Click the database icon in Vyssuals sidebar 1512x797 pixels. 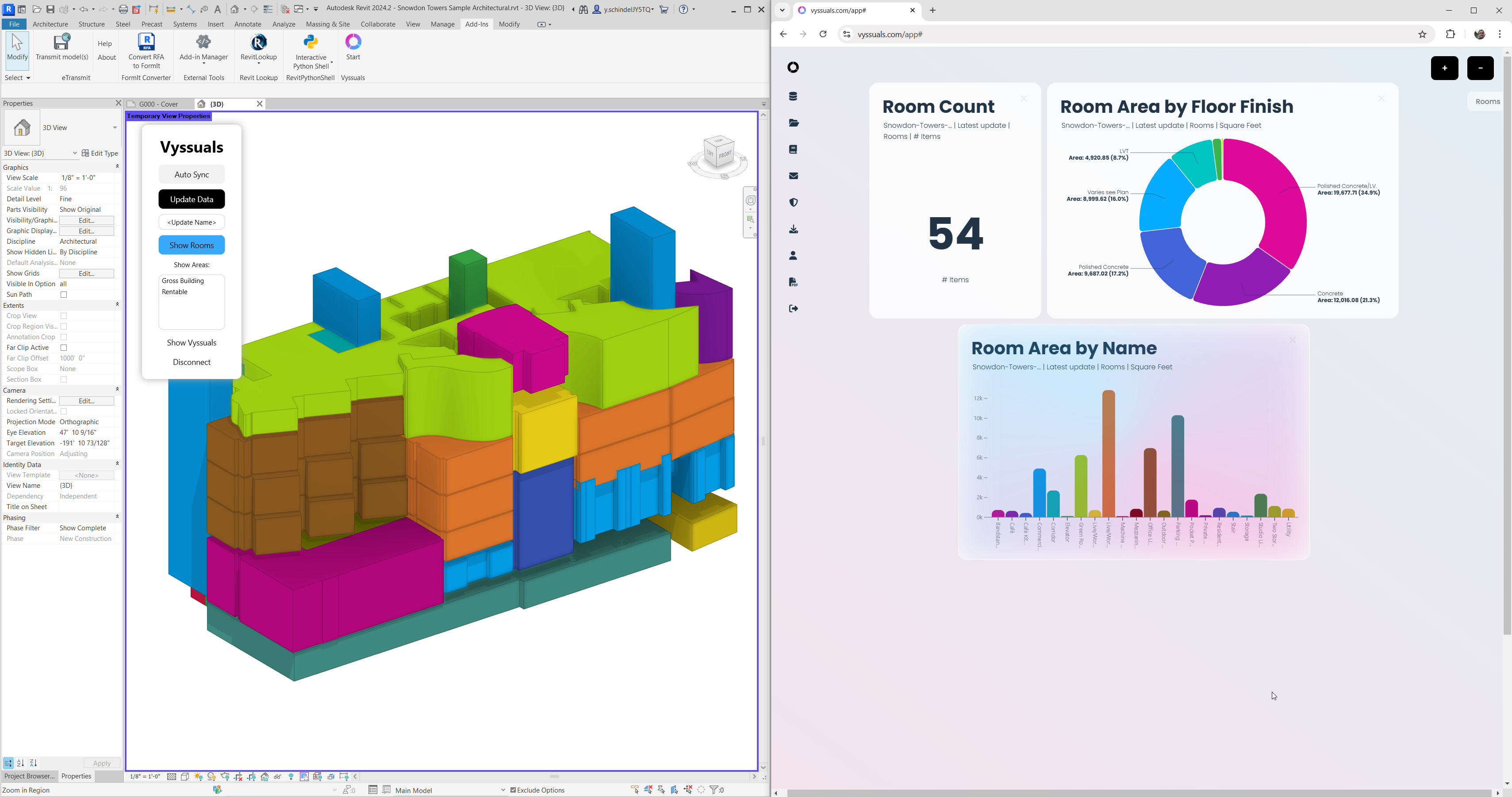pos(793,96)
